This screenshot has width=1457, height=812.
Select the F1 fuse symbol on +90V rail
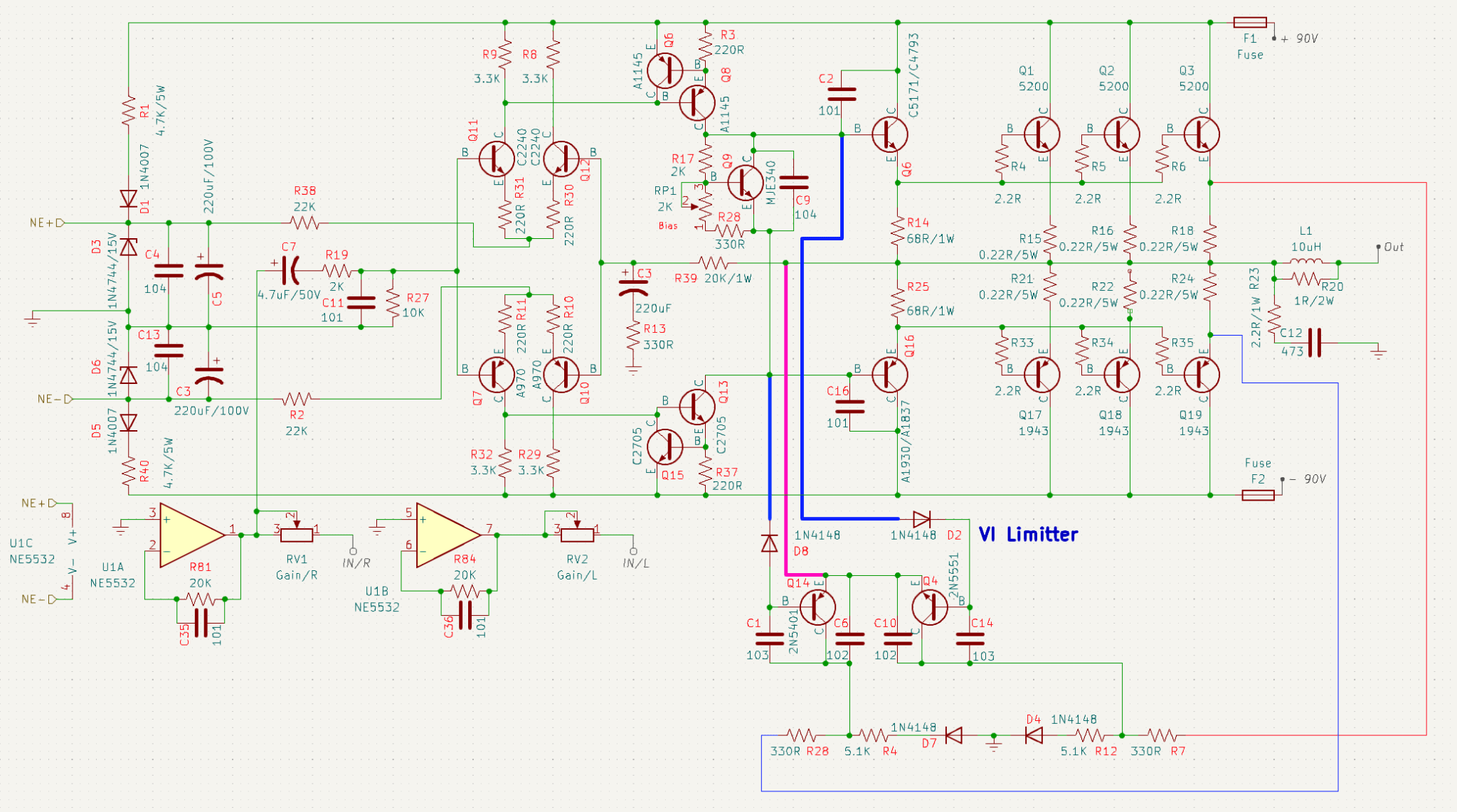[x=1249, y=23]
